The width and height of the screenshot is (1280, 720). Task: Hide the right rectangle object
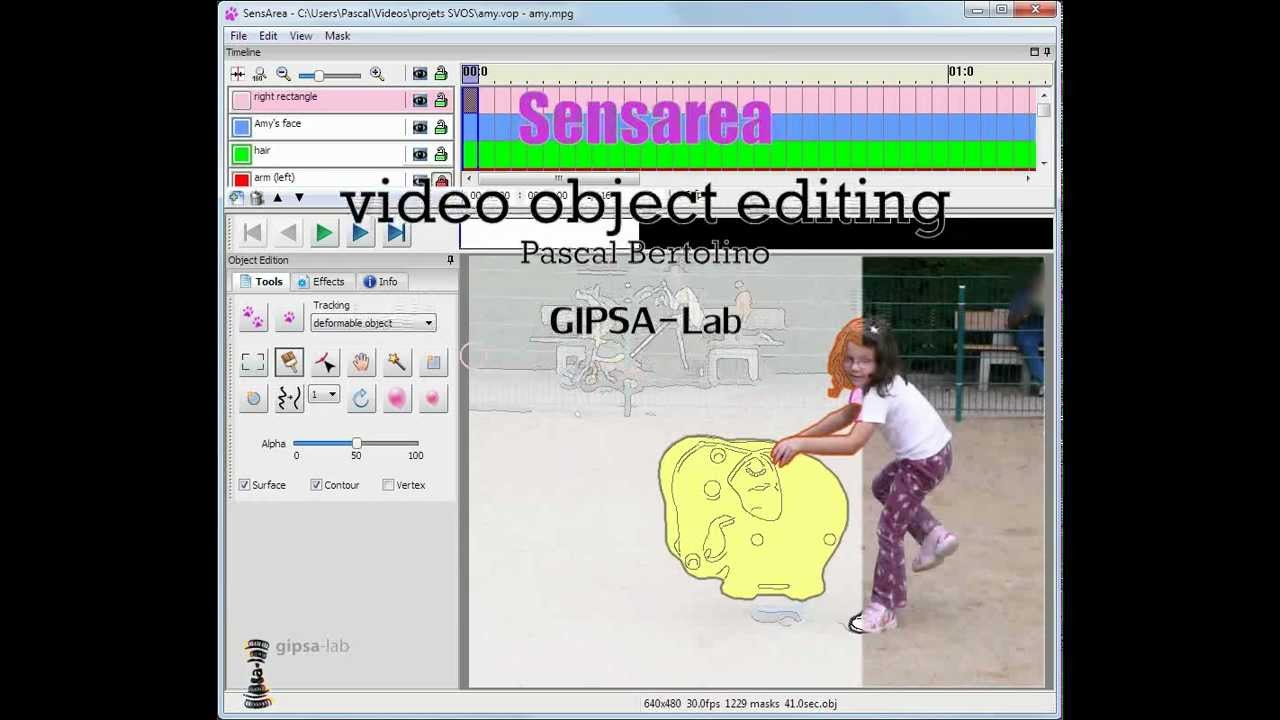pos(420,100)
